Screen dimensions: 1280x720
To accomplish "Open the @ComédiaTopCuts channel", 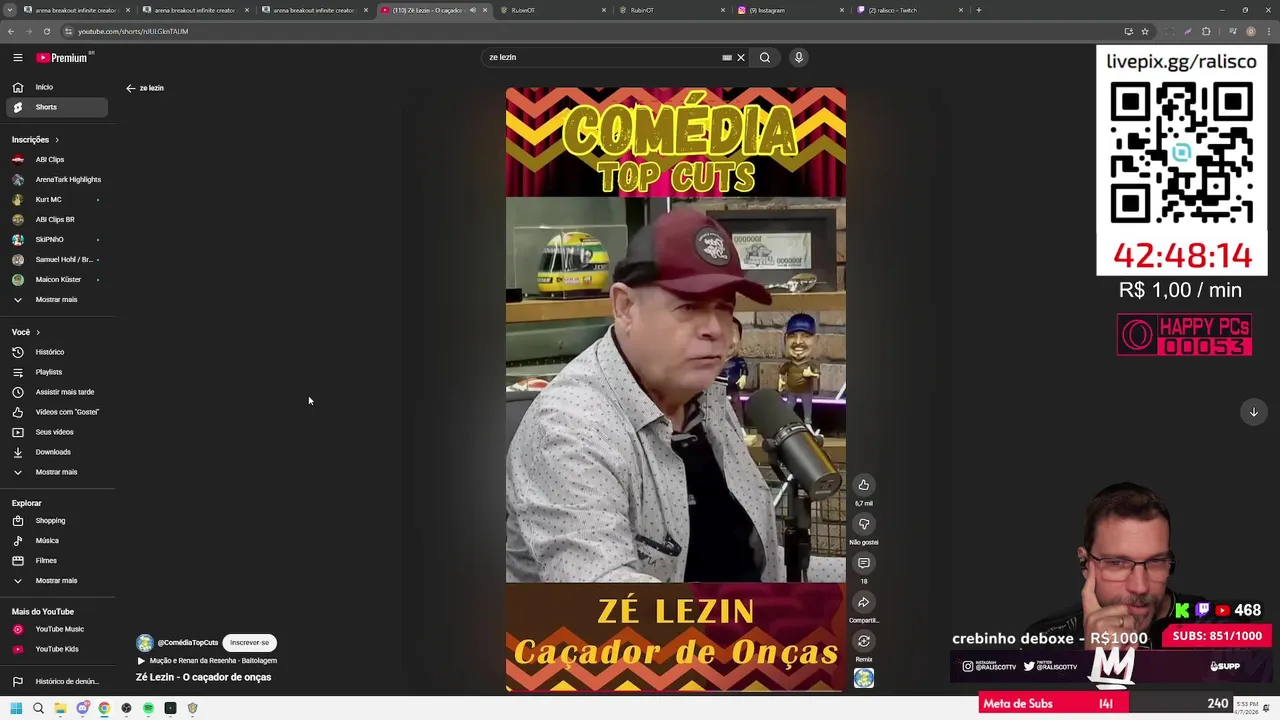I will click(x=187, y=643).
